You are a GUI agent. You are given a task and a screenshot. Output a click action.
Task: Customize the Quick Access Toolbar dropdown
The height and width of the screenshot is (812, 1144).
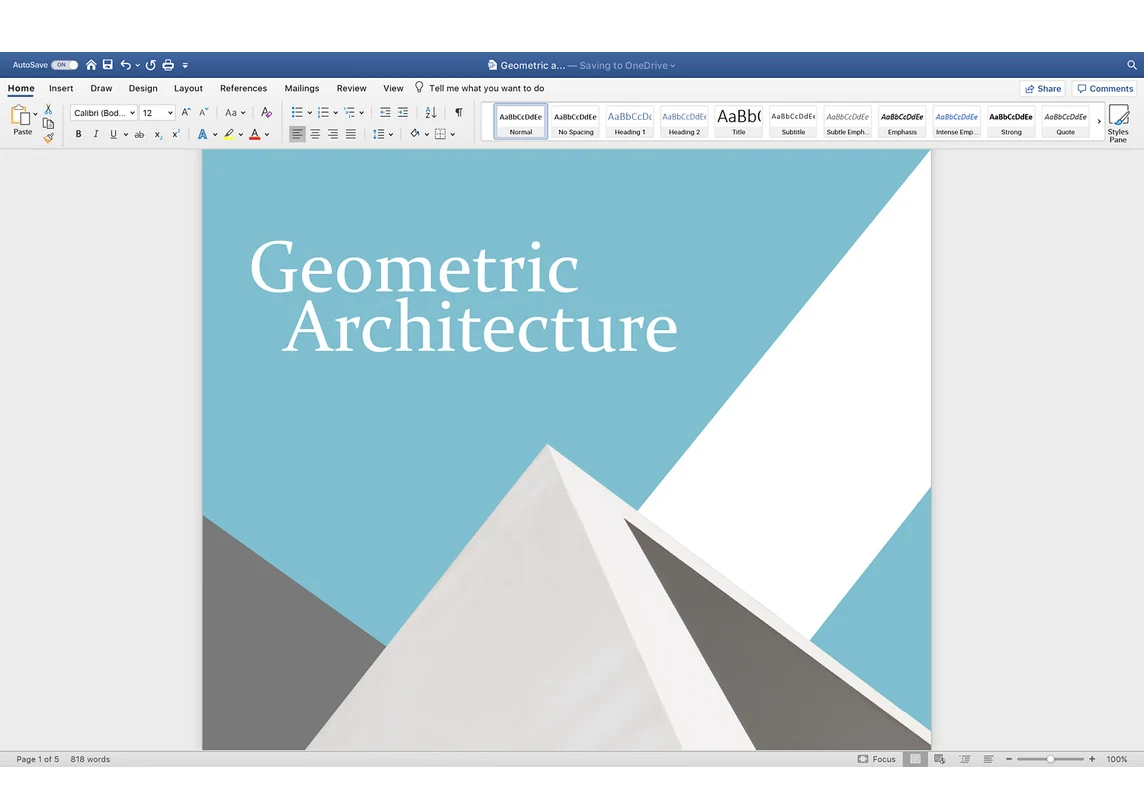[x=185, y=66]
